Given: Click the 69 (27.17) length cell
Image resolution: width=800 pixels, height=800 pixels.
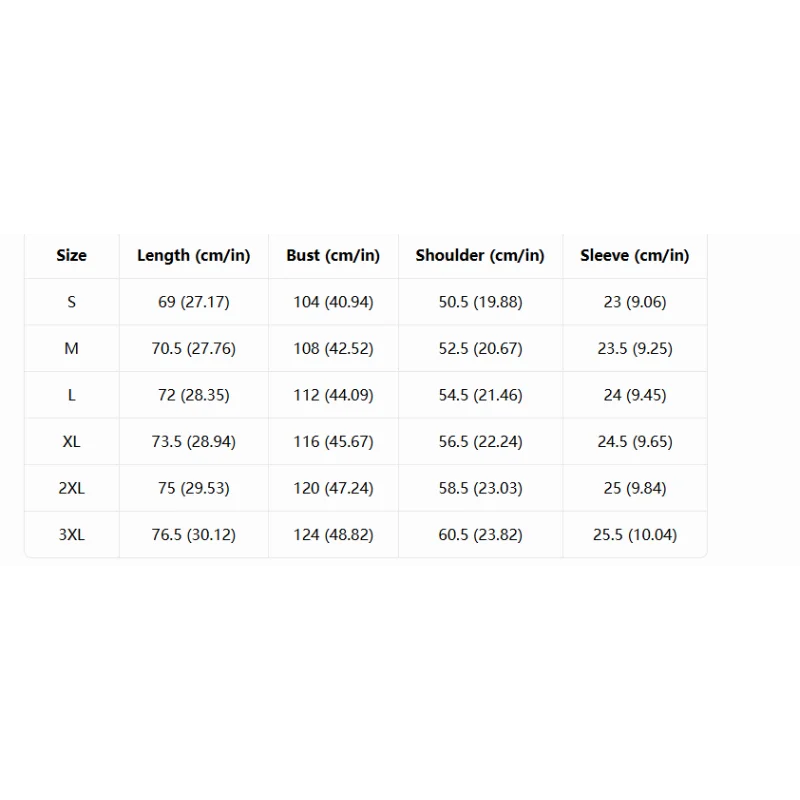Looking at the screenshot, I should pyautogui.click(x=194, y=302).
